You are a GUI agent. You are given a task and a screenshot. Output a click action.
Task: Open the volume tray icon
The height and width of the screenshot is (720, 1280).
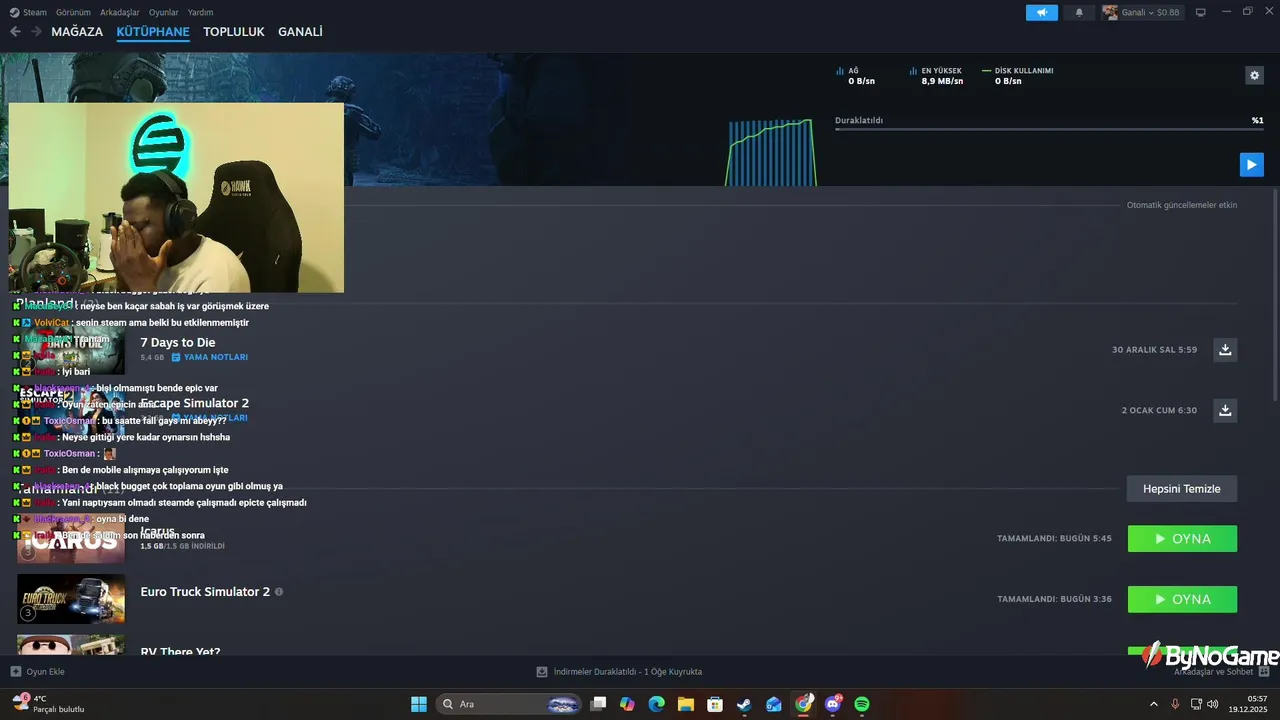point(1212,704)
